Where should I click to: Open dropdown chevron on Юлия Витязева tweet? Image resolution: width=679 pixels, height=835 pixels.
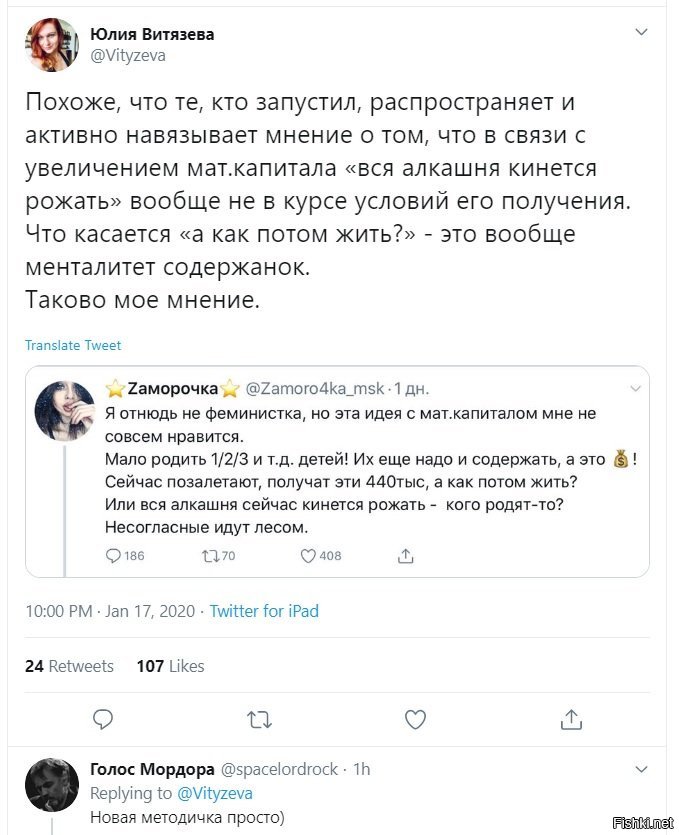(x=641, y=32)
